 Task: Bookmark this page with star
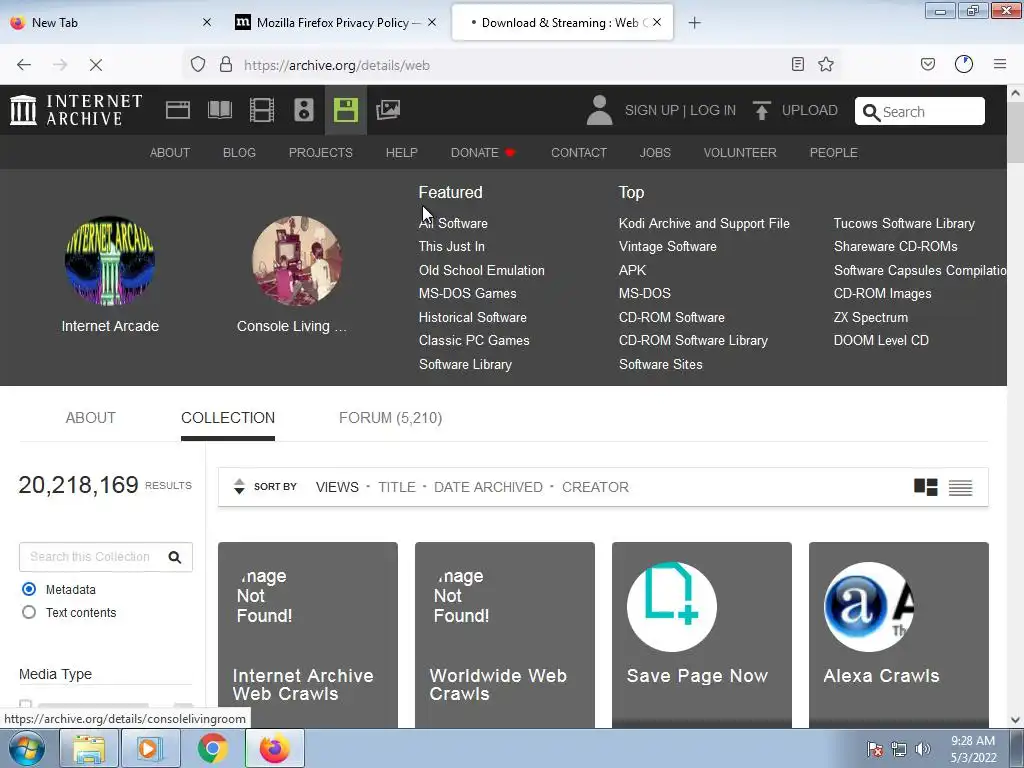[826, 64]
